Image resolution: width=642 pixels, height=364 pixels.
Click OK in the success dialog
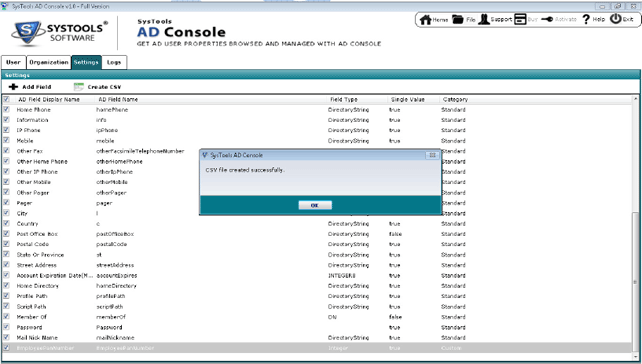(315, 205)
